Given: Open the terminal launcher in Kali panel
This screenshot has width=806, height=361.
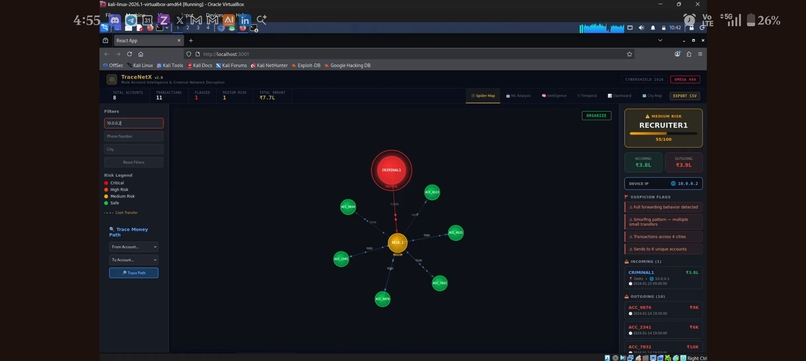Looking at the screenshot, I should click(159, 28).
